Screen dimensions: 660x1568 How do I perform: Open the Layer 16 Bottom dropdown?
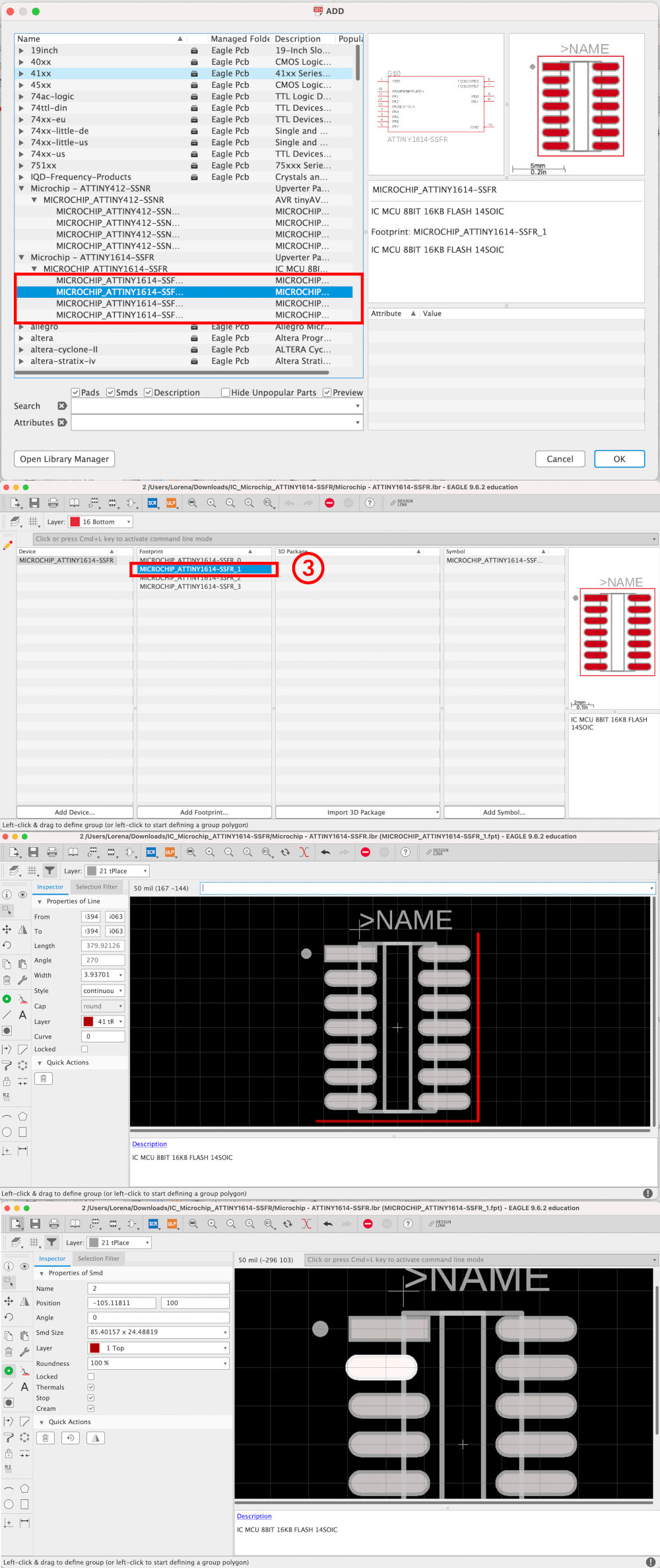[x=100, y=522]
